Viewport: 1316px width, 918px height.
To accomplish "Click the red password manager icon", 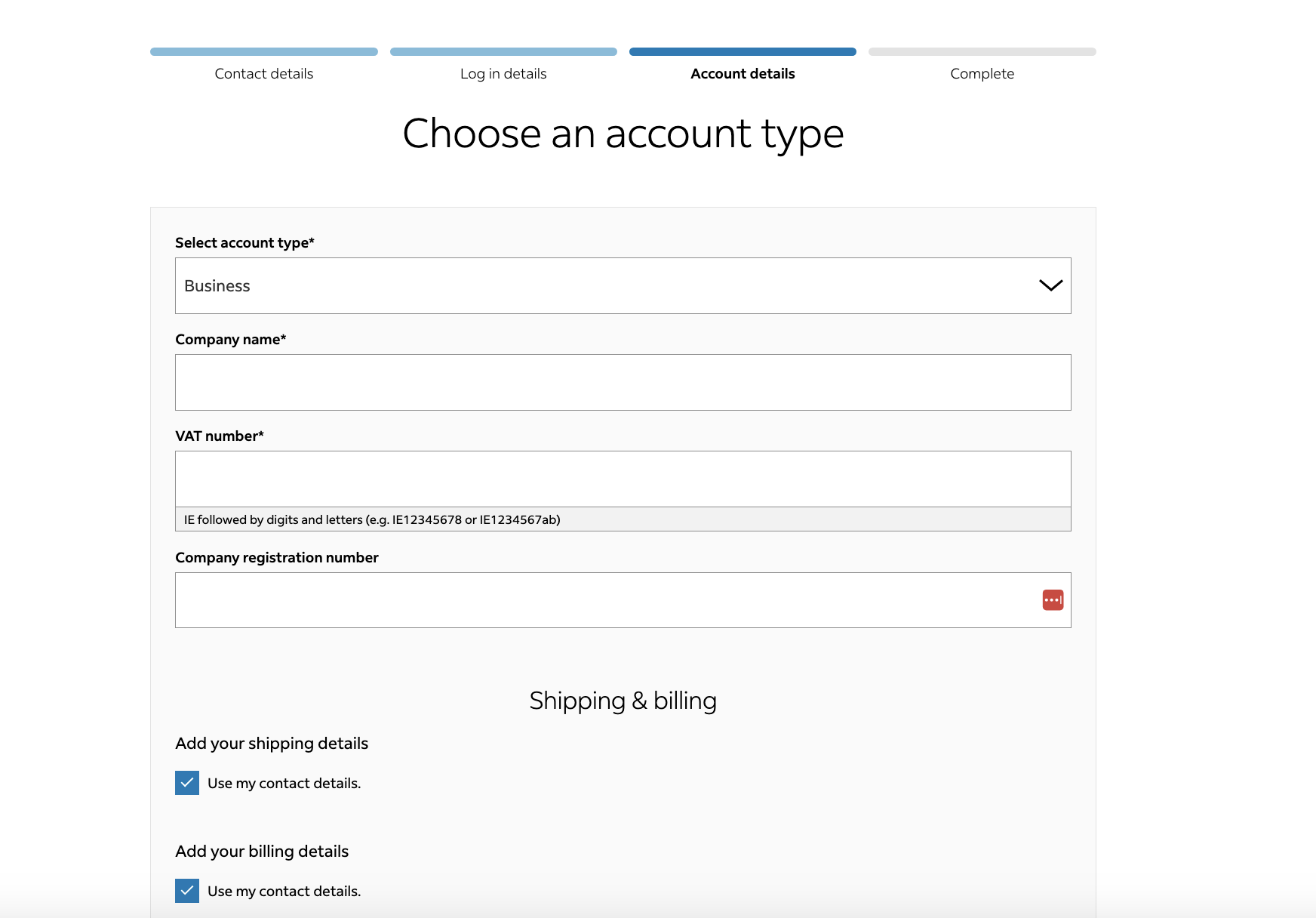I will [1053, 600].
